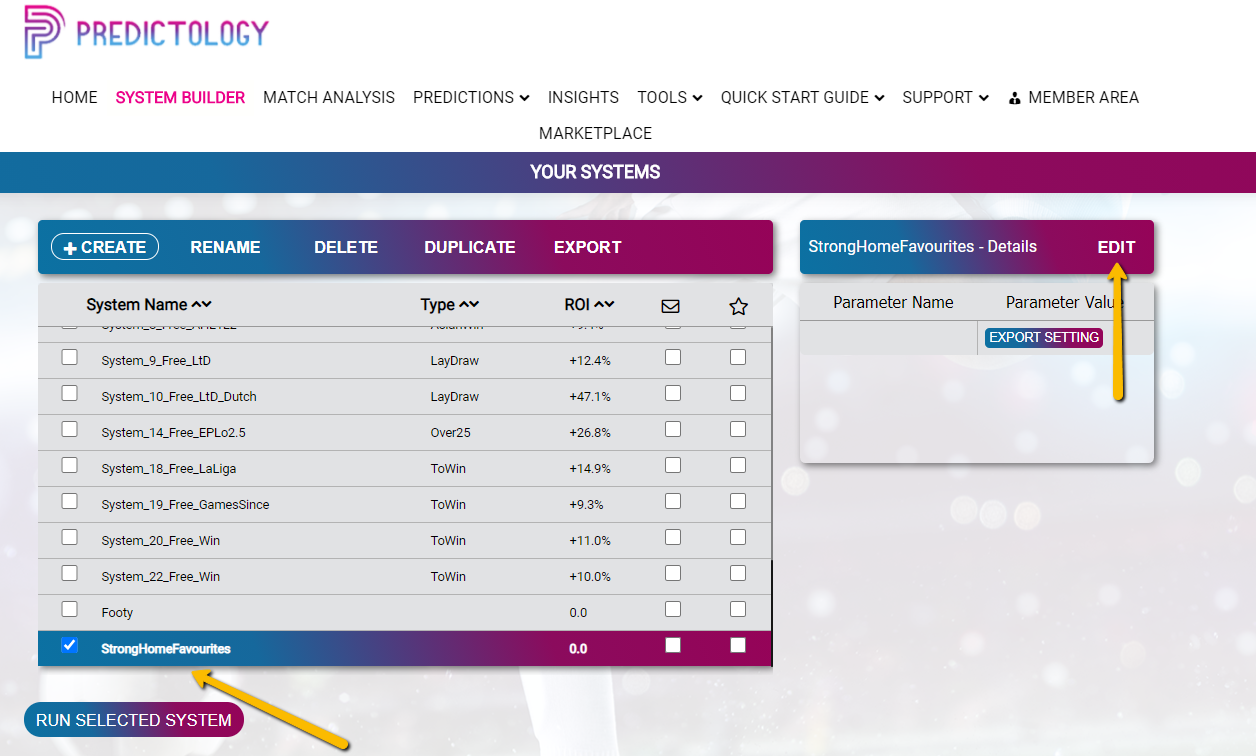The image size is (1256, 756).
Task: Click the Parameter Name column header
Action: click(893, 302)
